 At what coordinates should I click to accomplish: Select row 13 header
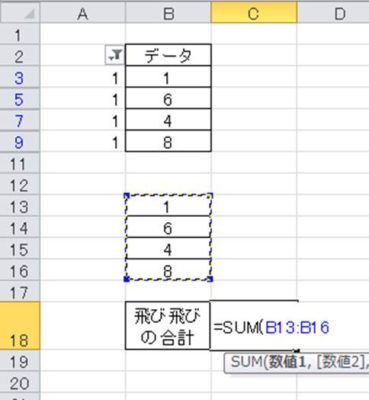[20, 206]
